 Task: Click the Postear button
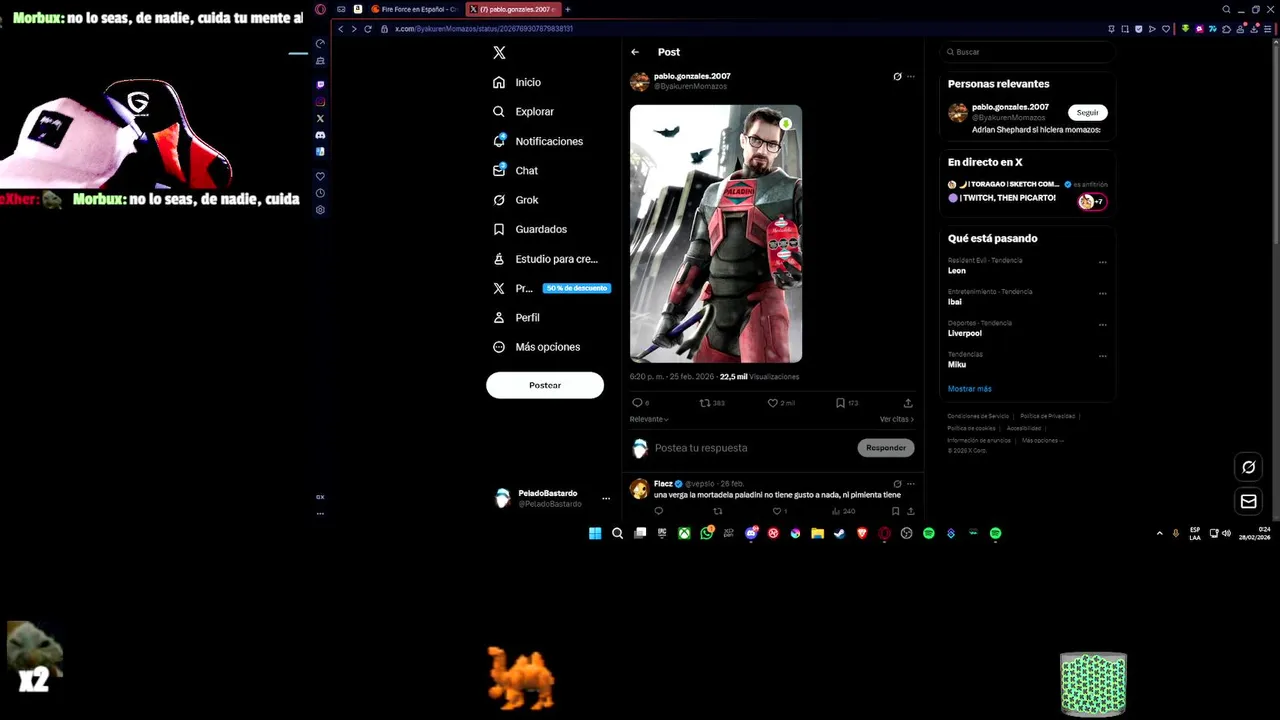[545, 385]
